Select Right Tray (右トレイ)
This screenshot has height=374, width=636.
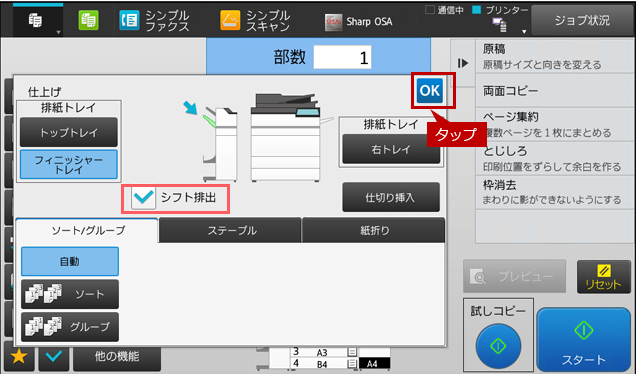[x=391, y=149]
